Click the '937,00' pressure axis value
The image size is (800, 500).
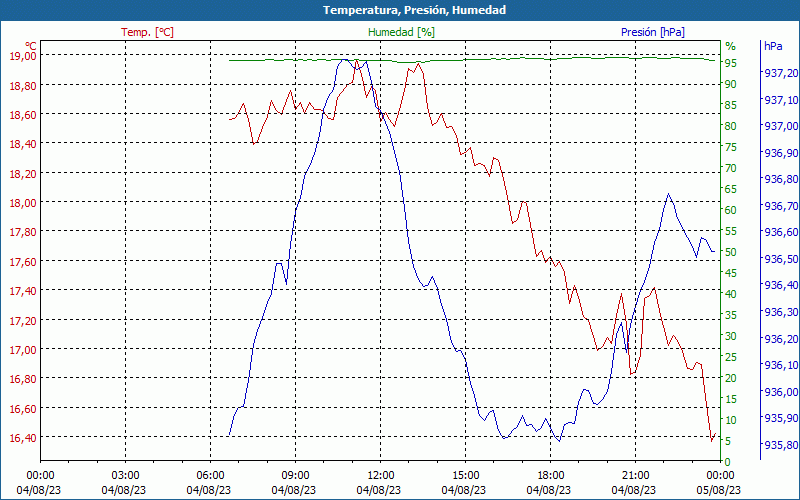[x=781, y=127]
